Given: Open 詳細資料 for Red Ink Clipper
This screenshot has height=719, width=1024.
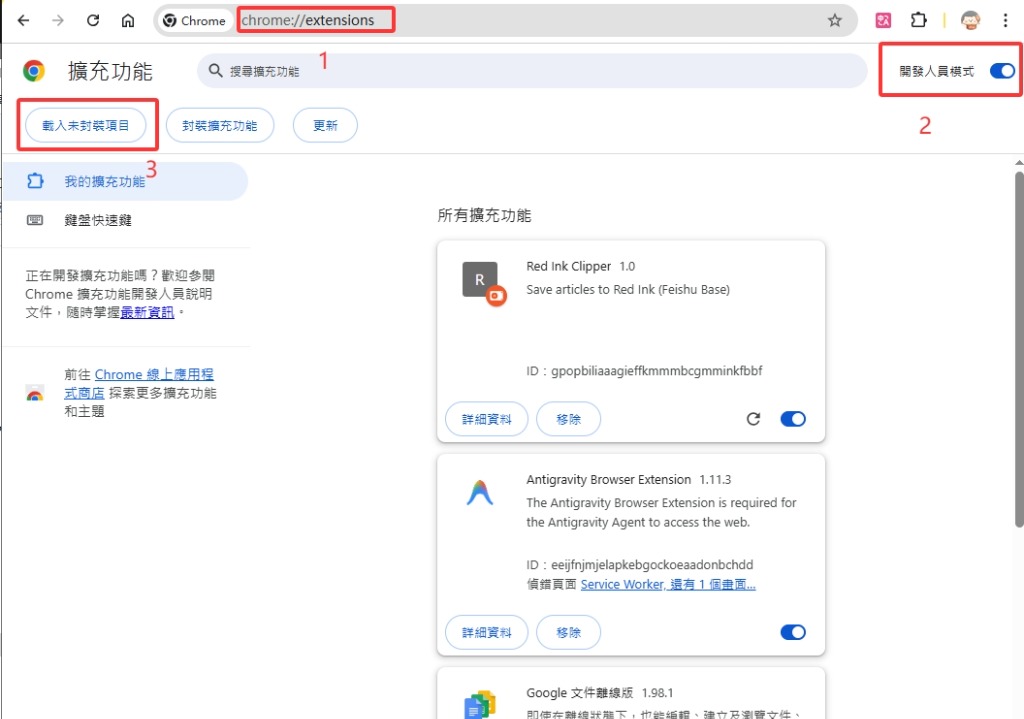Looking at the screenshot, I should [x=487, y=419].
